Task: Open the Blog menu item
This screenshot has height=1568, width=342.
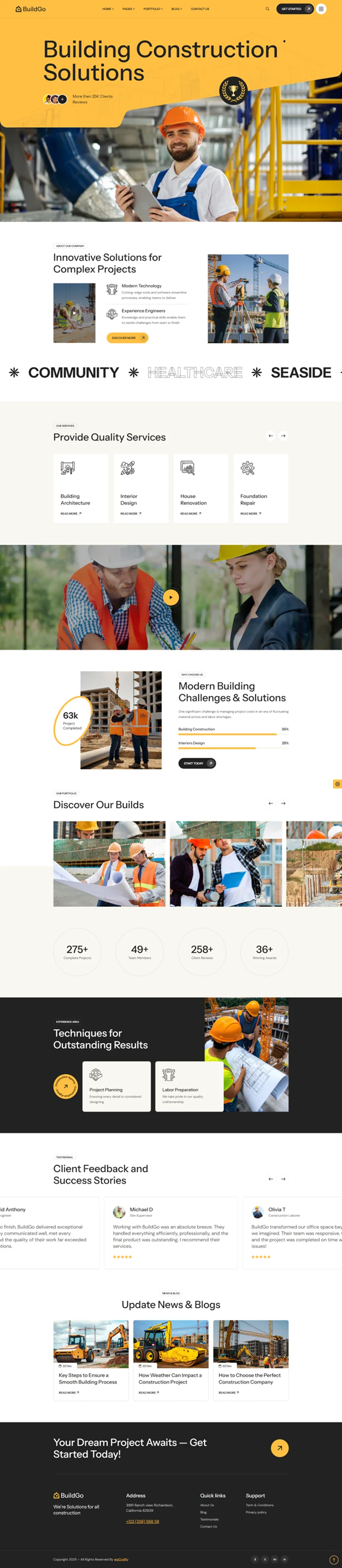Action: coord(176,9)
